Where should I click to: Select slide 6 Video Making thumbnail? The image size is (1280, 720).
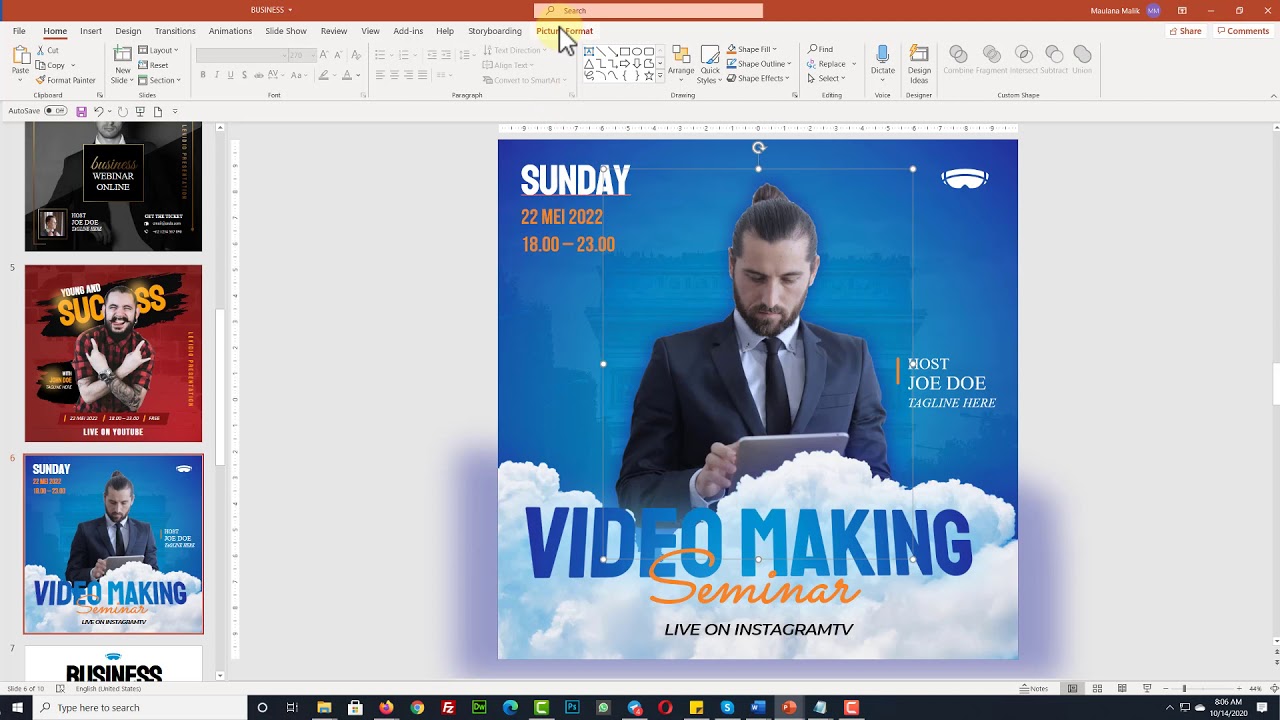click(113, 544)
